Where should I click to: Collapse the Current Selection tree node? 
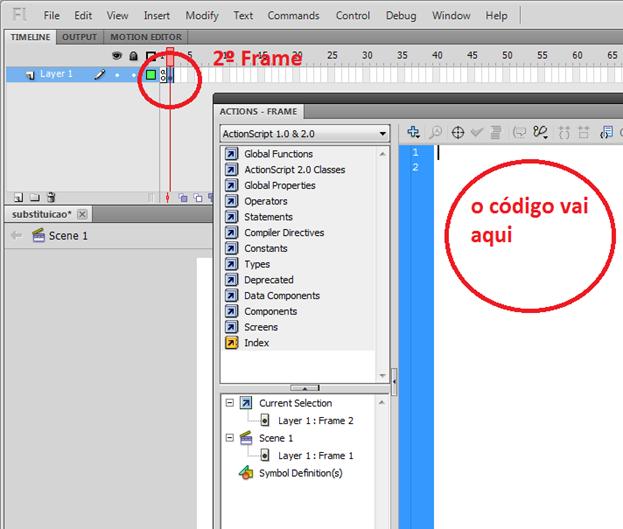click(x=230, y=403)
